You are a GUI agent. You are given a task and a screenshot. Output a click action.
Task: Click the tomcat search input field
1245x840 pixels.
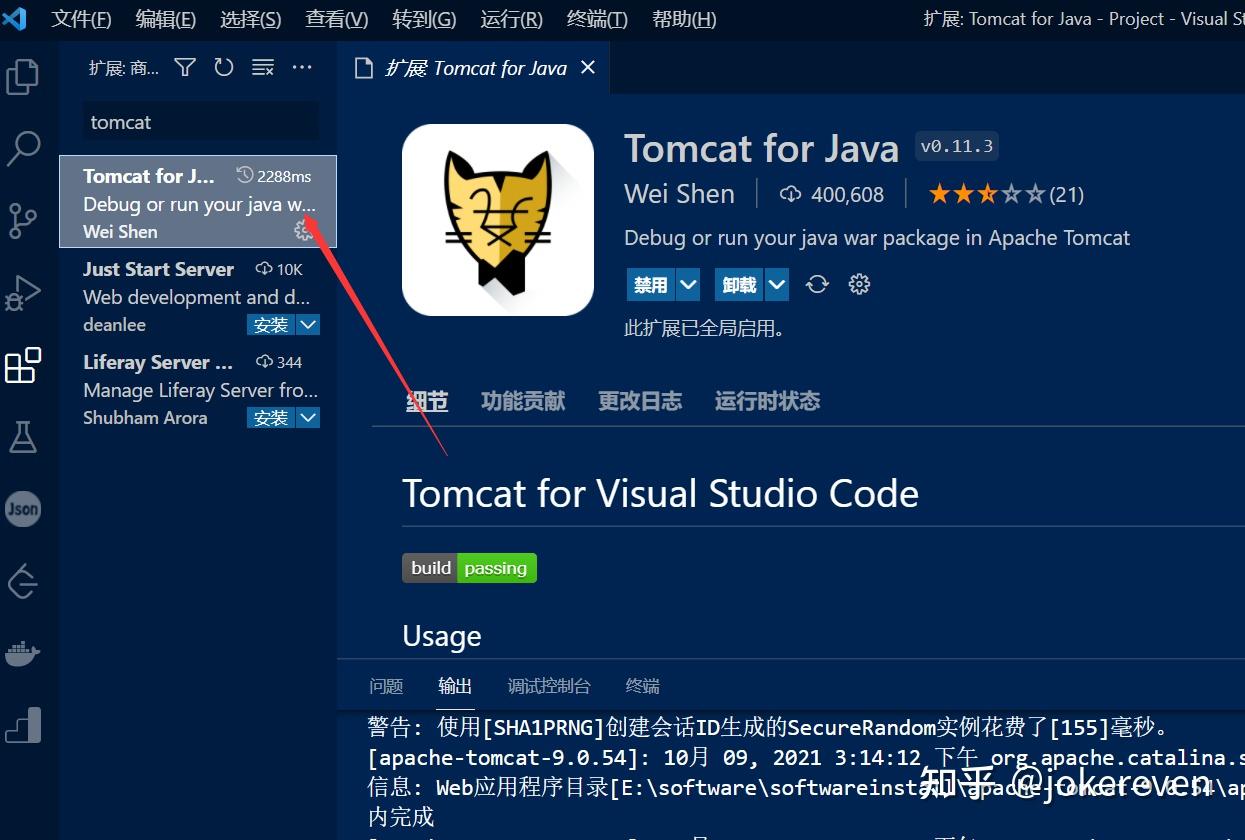coord(199,122)
